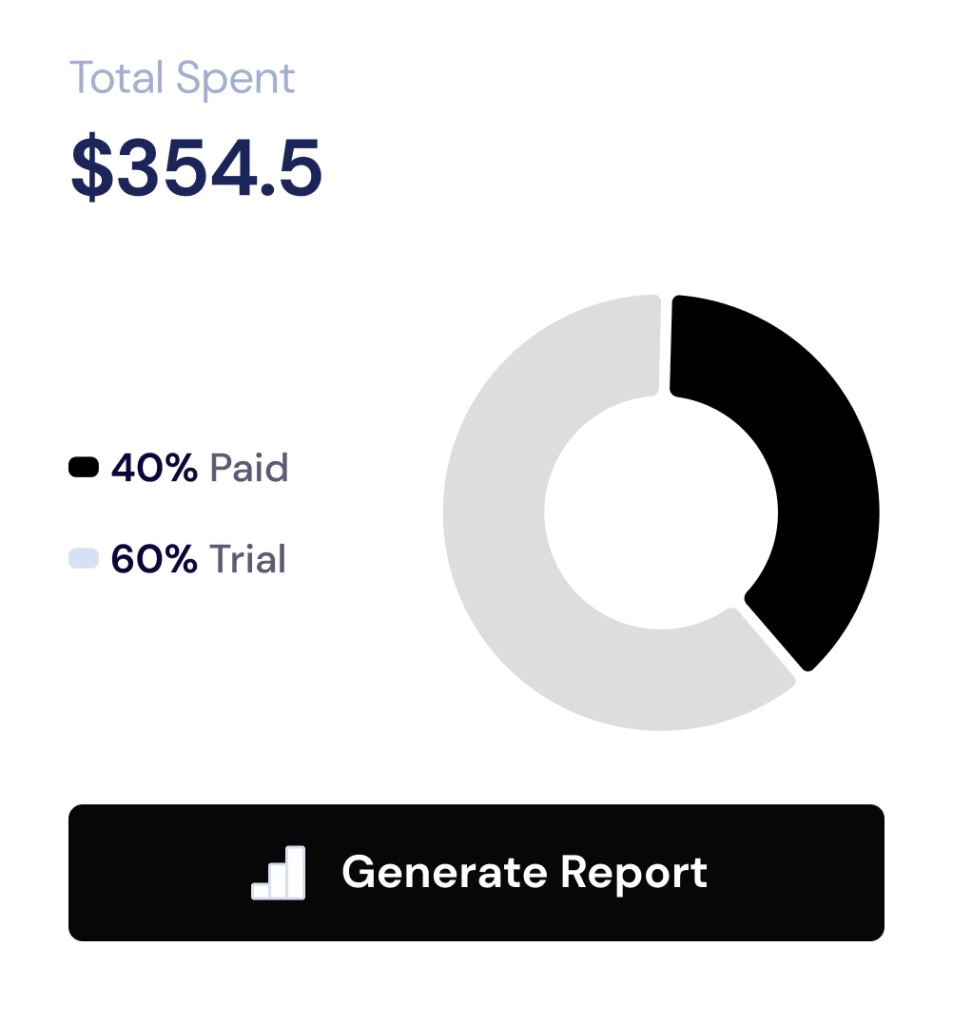
Task: Click the word Total in the heading
Action: pyautogui.click(x=116, y=79)
